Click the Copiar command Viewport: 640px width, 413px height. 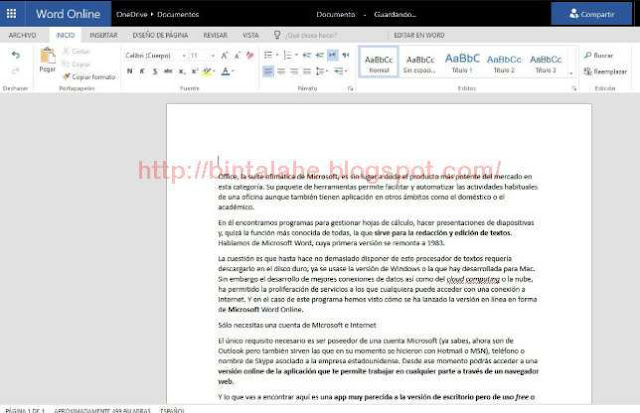[76, 64]
